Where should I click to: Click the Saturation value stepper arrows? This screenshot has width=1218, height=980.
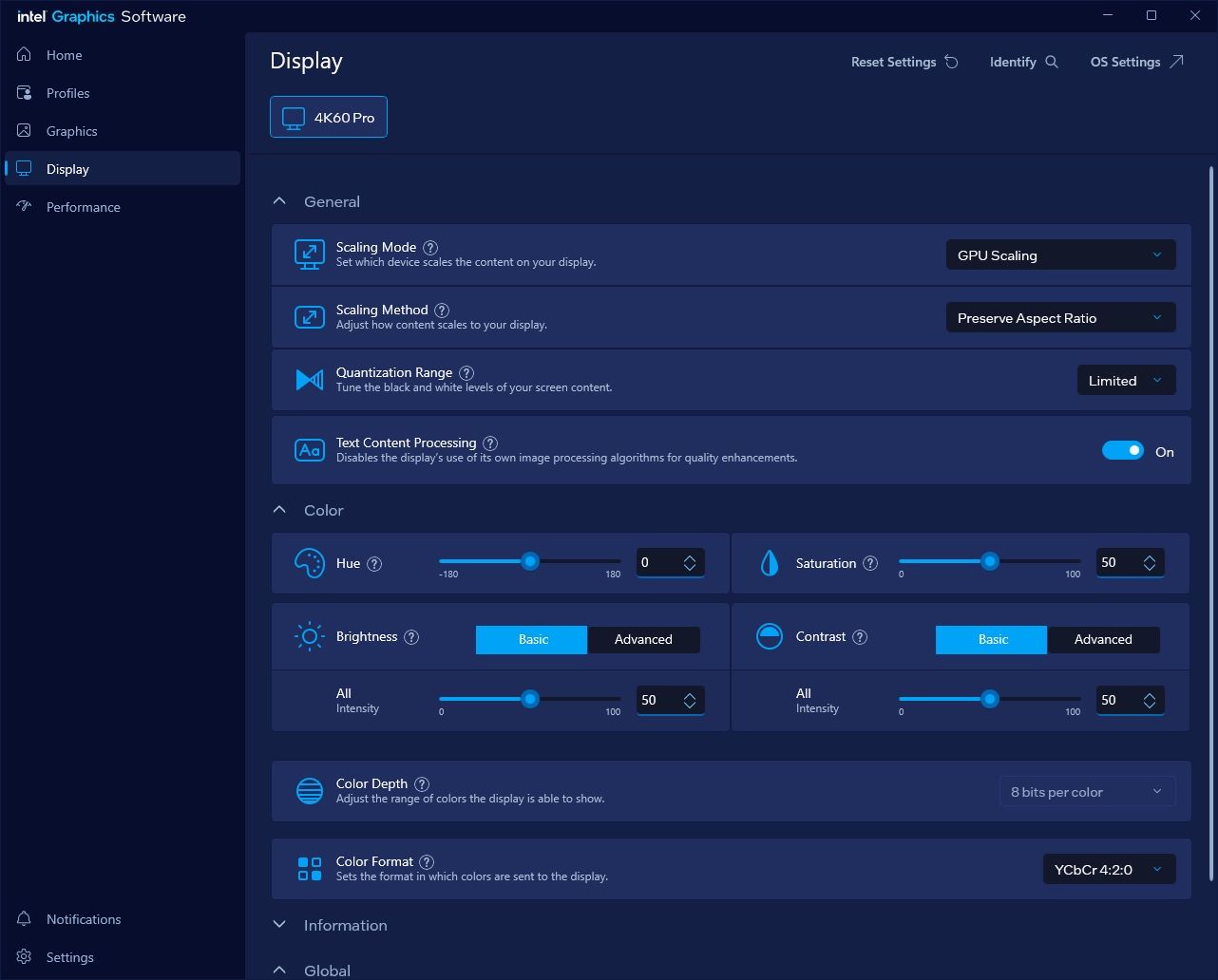tap(1150, 563)
